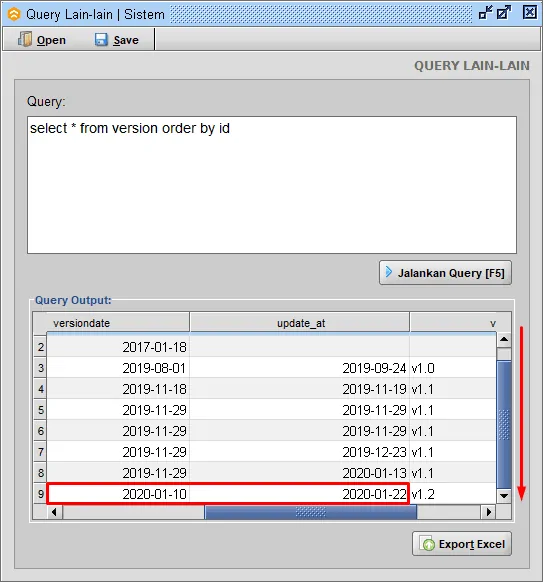Screen dimensions: 543x582
Task: Click the minimize-to-corner window icon
Action: click(x=485, y=13)
